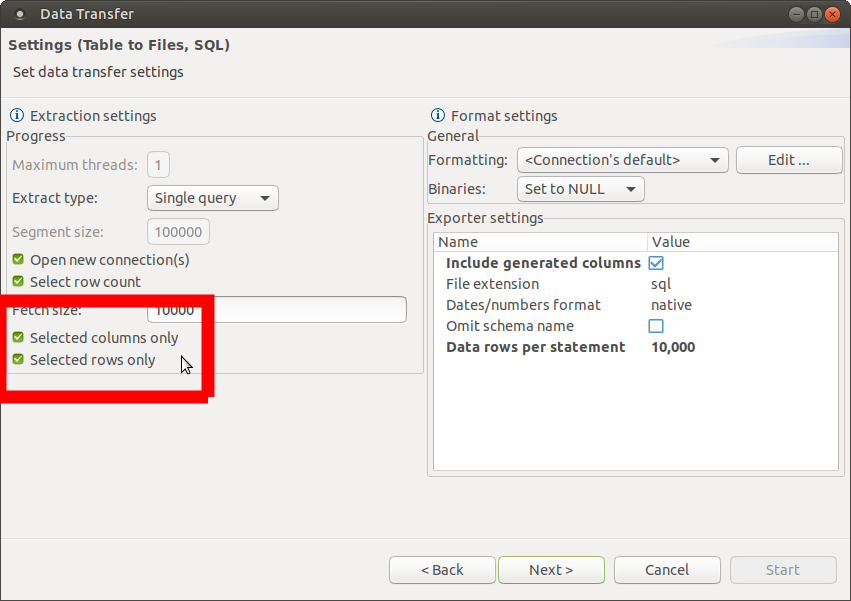
Task: Click the Data Transfer title bar application icon
Action: click(x=19, y=13)
